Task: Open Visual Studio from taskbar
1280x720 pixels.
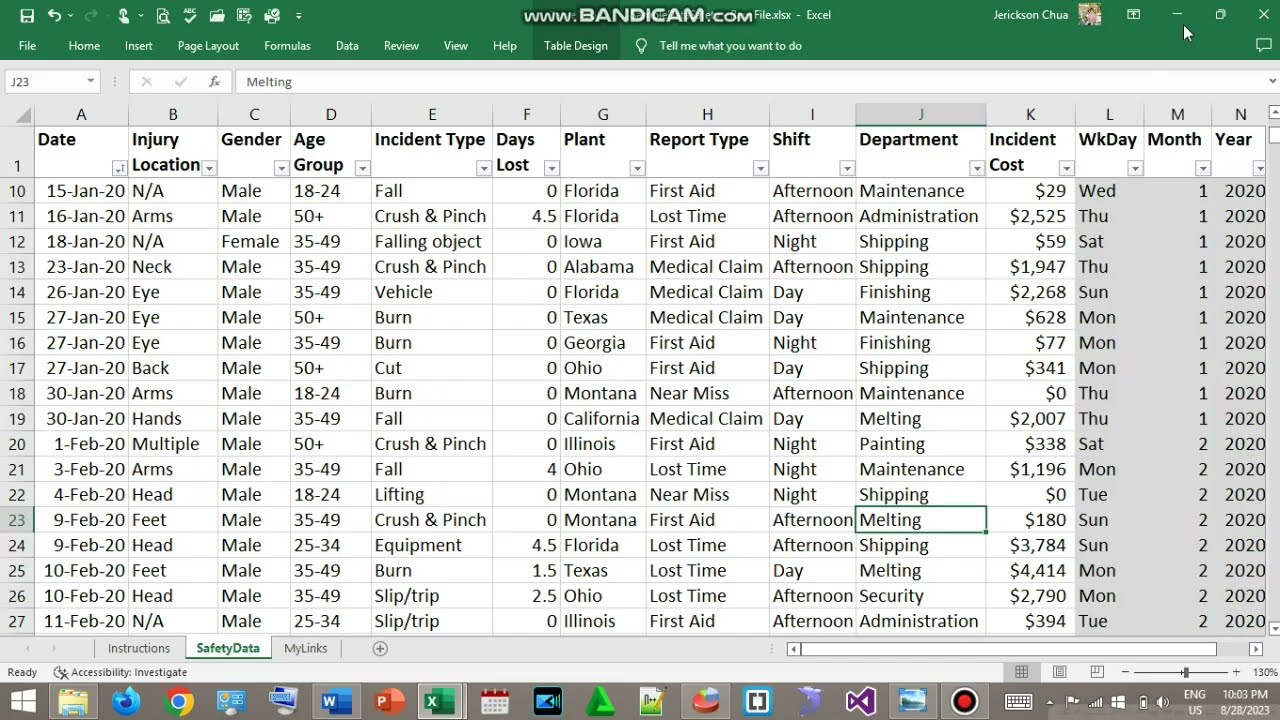Action: 861,702
